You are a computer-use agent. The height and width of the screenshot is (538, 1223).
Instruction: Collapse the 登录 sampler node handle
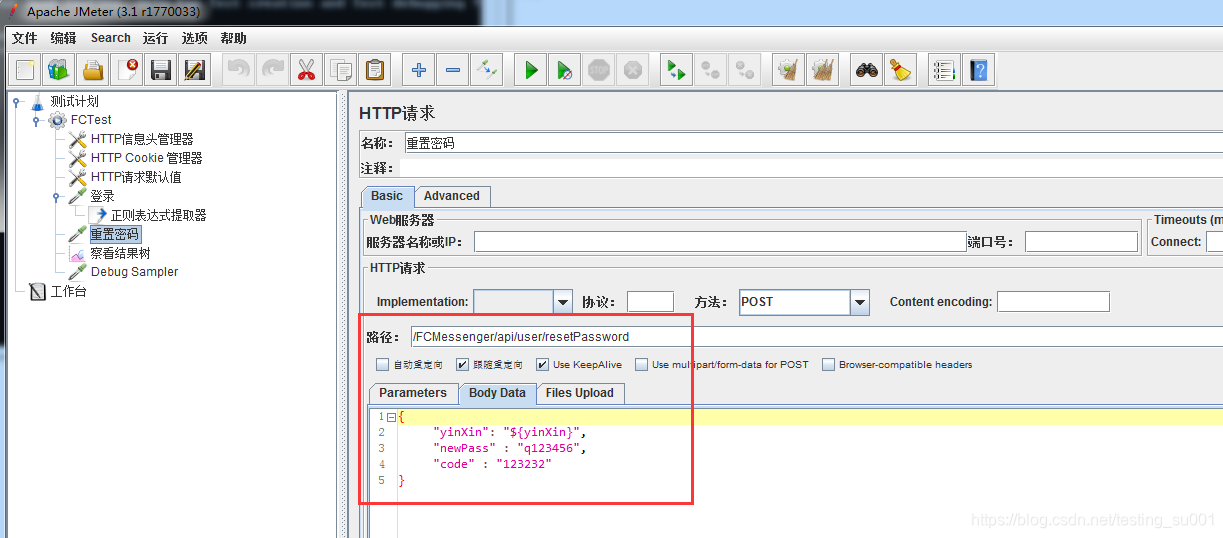tap(57, 197)
